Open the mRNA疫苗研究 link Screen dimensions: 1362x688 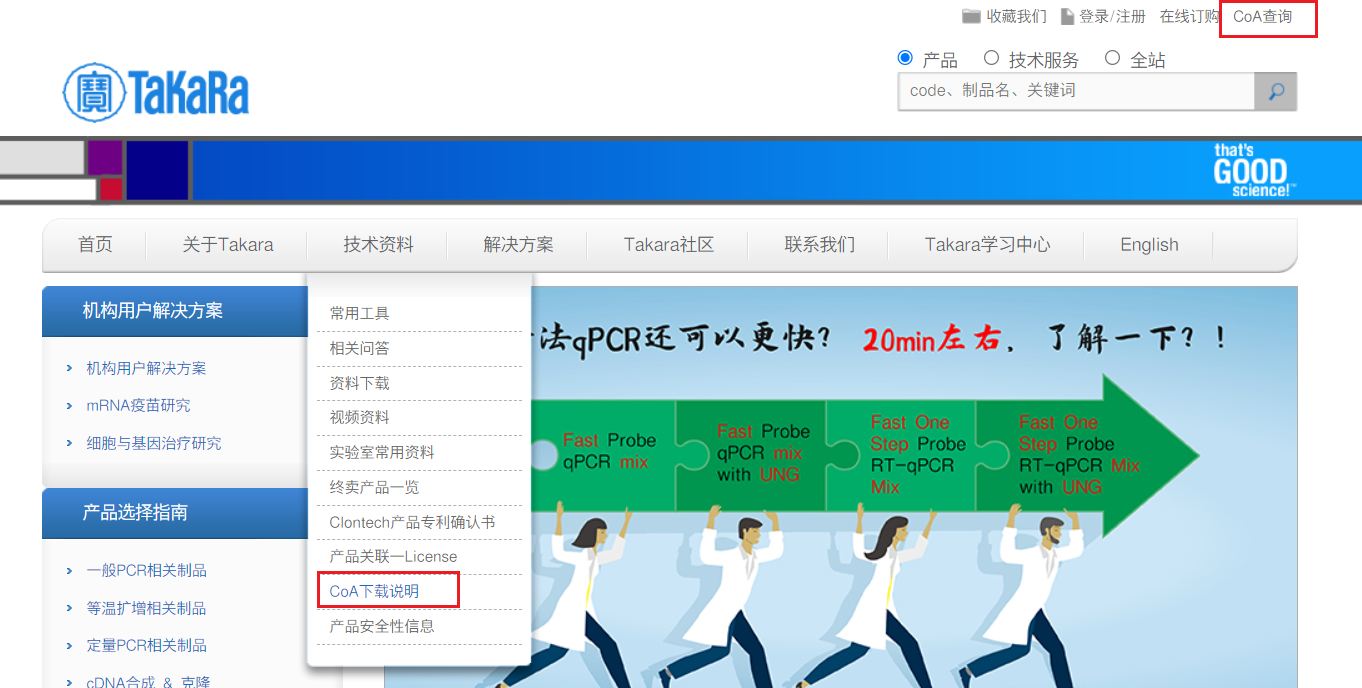(138, 406)
